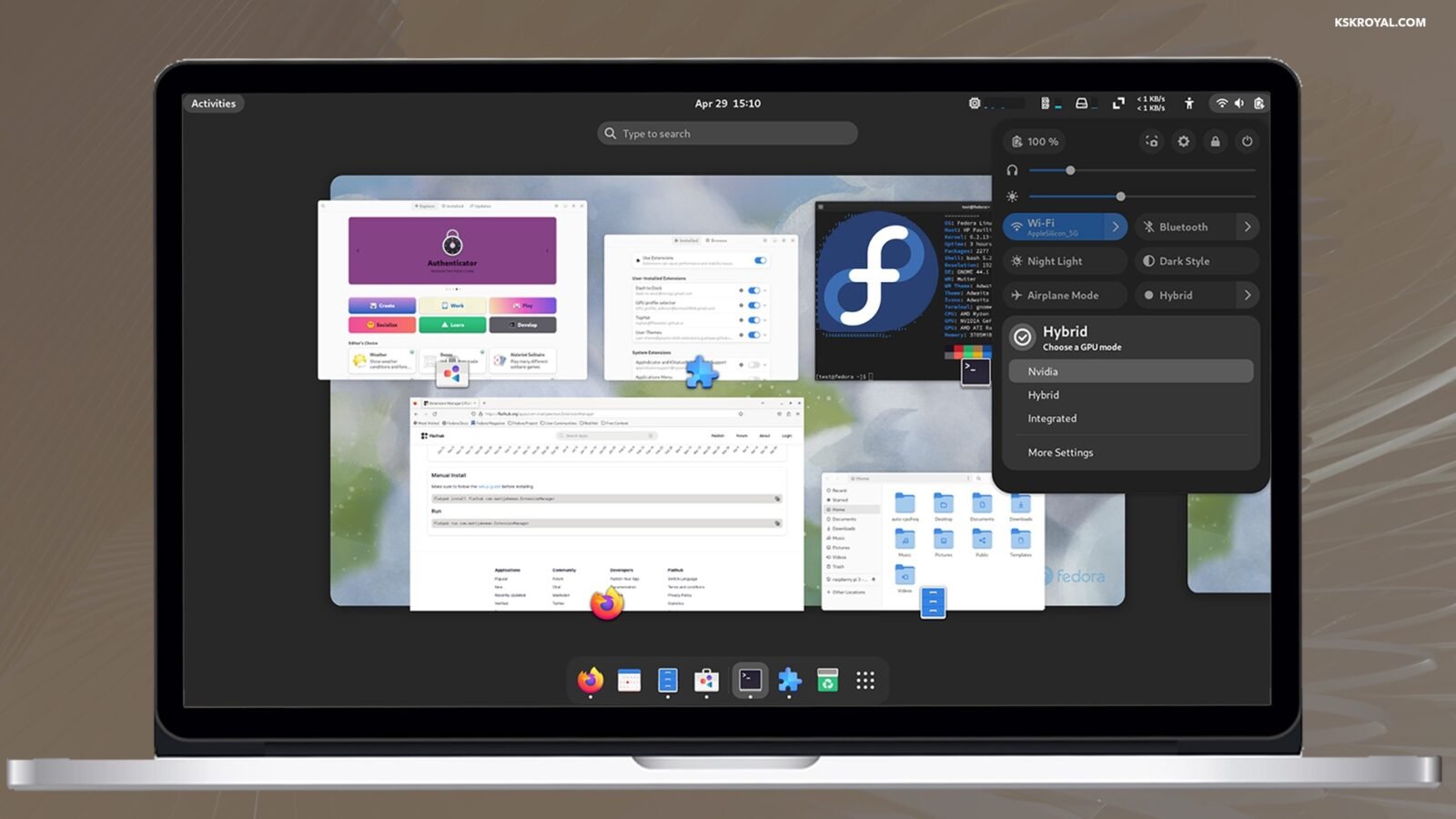Screen dimensions: 1456x819
Task: Open the Calendar app in the dock
Action: 630,680
